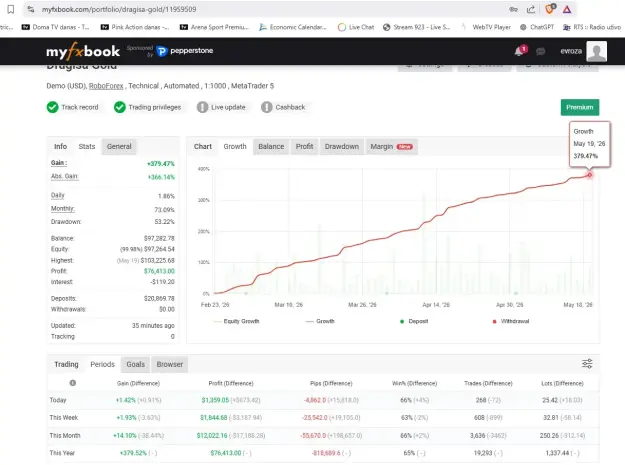Switch to the Goals tab
Screen dimensions: 625x465
136,364
